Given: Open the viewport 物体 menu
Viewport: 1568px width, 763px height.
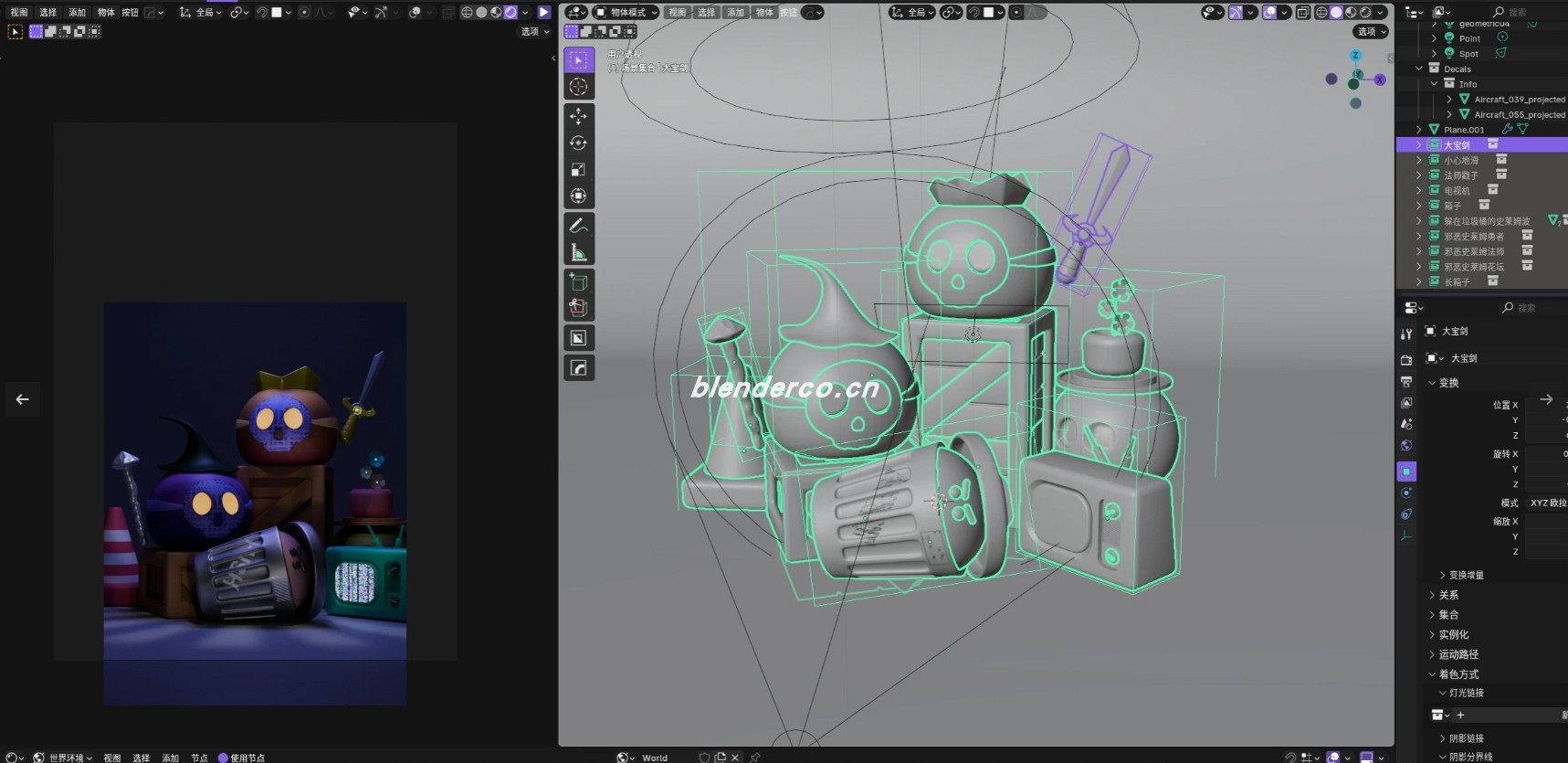Looking at the screenshot, I should point(764,12).
